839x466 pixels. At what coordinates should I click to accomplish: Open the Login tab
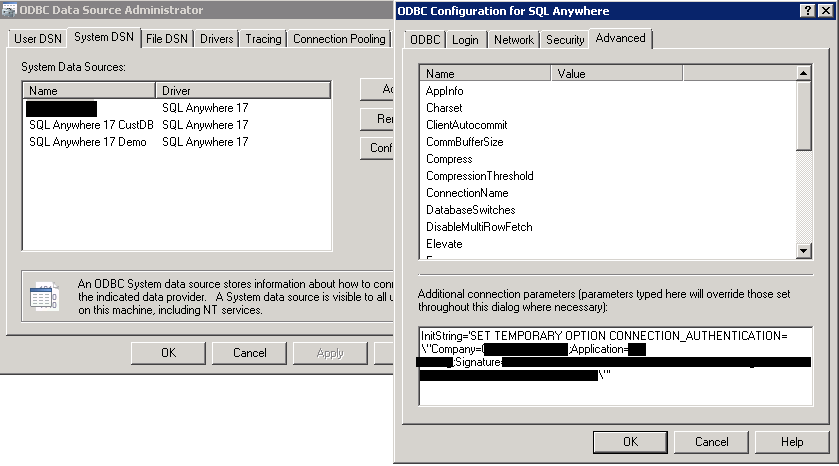[465, 40]
